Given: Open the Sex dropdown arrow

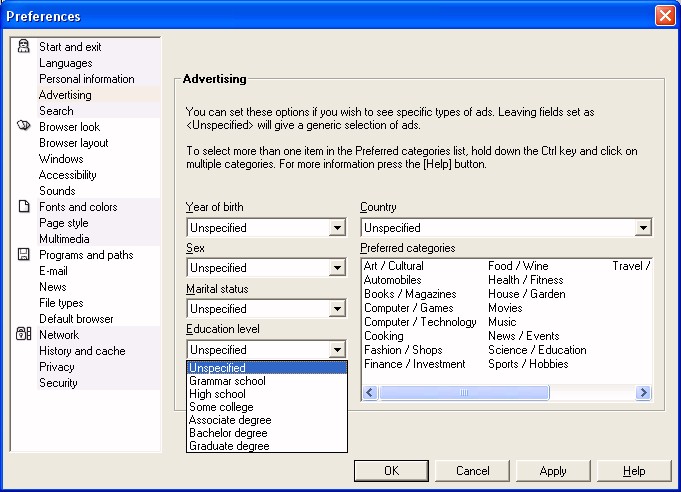Looking at the screenshot, I should pyautogui.click(x=338, y=268).
